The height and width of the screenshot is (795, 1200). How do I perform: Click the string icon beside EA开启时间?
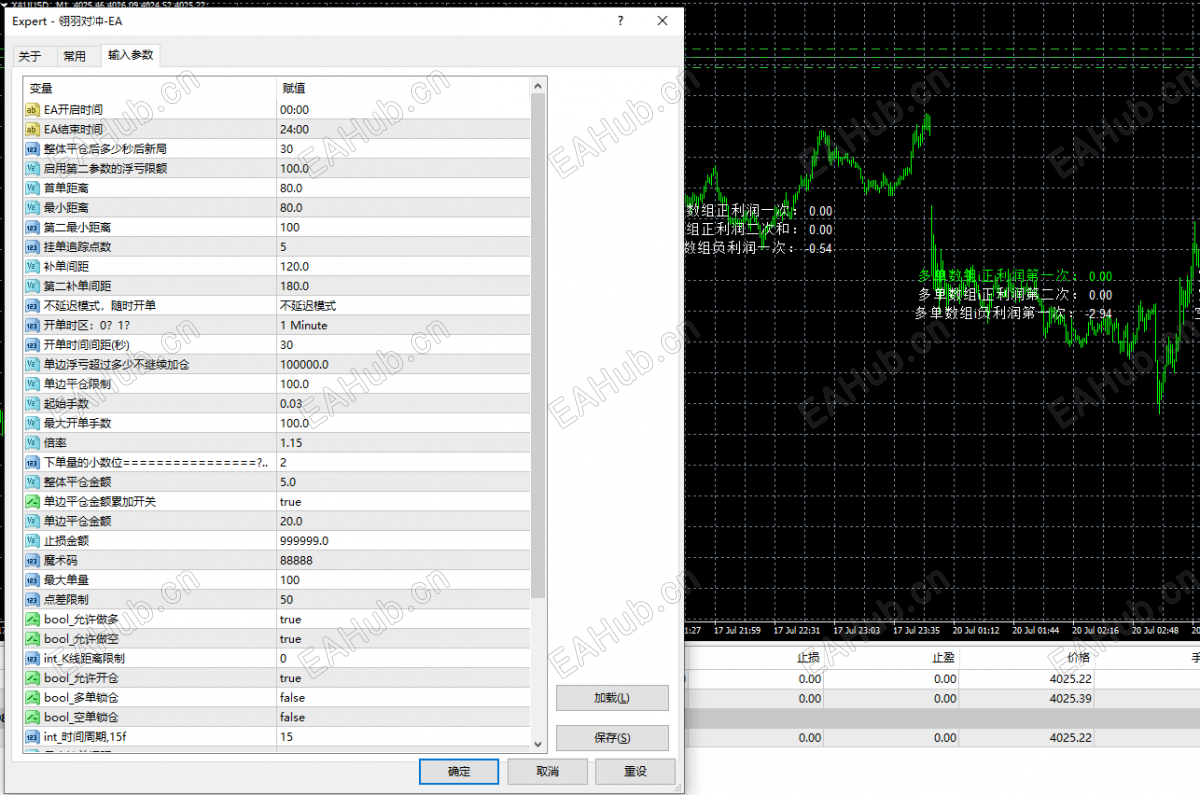pos(32,110)
